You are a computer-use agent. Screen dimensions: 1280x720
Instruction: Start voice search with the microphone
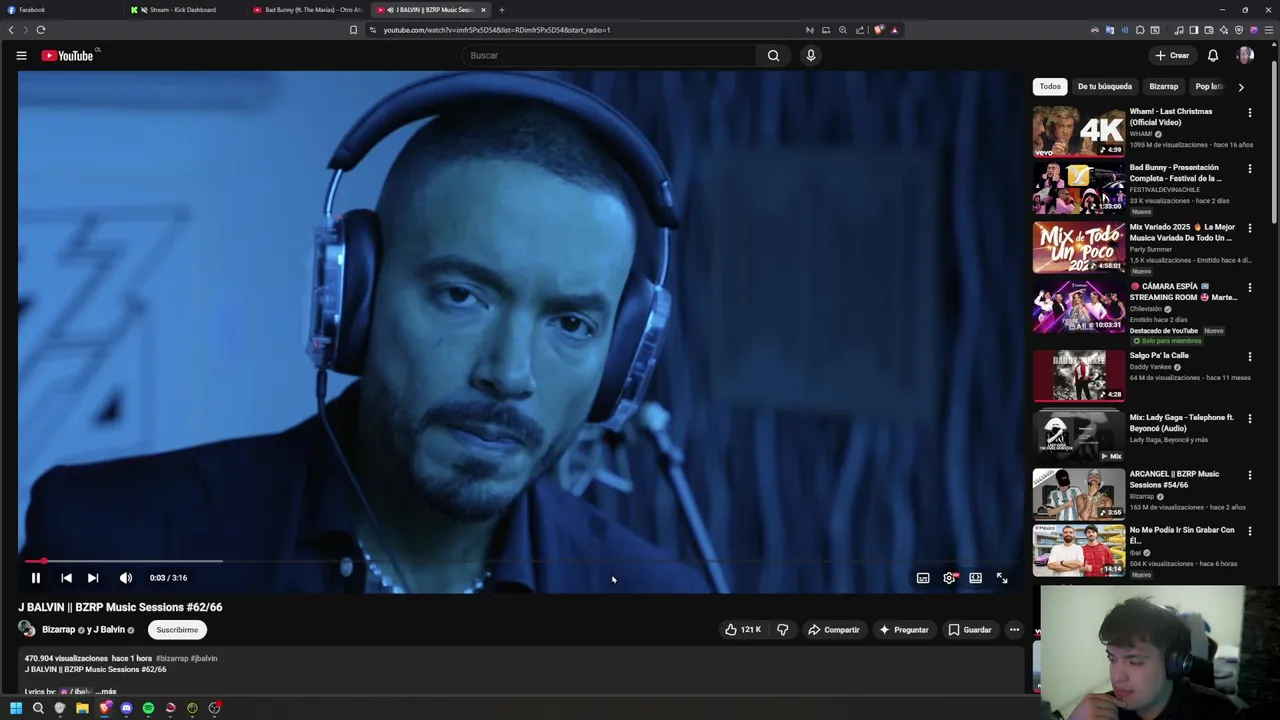tap(811, 56)
